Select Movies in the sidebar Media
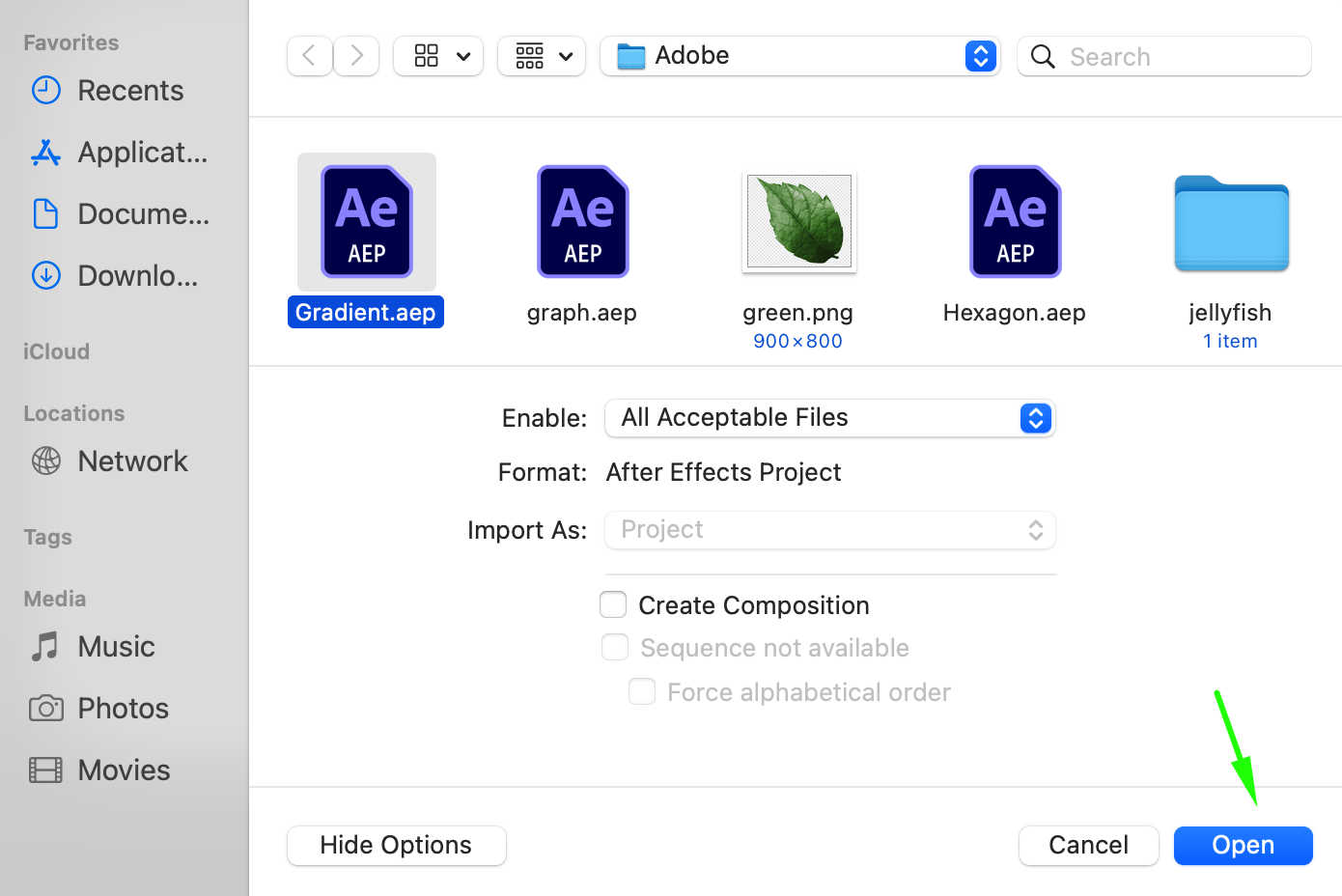Image resolution: width=1342 pixels, height=896 pixels. (124, 770)
